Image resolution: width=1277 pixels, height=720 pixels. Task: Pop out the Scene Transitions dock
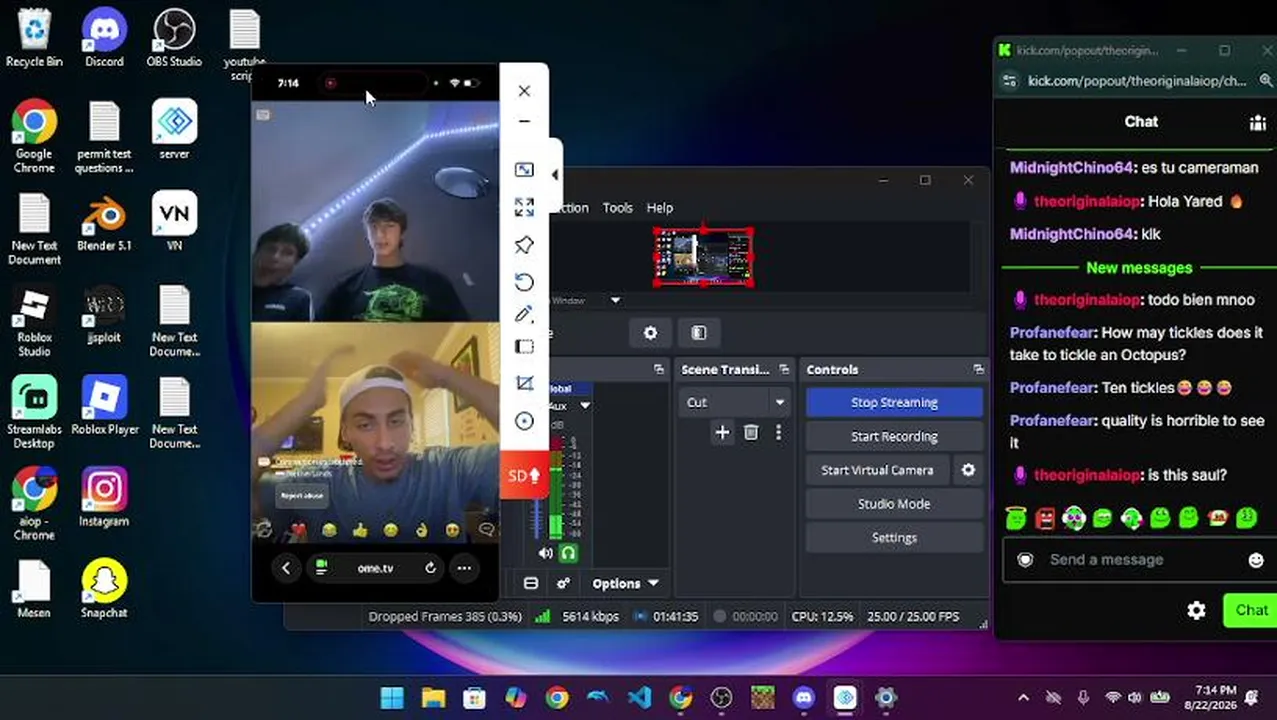click(x=784, y=369)
